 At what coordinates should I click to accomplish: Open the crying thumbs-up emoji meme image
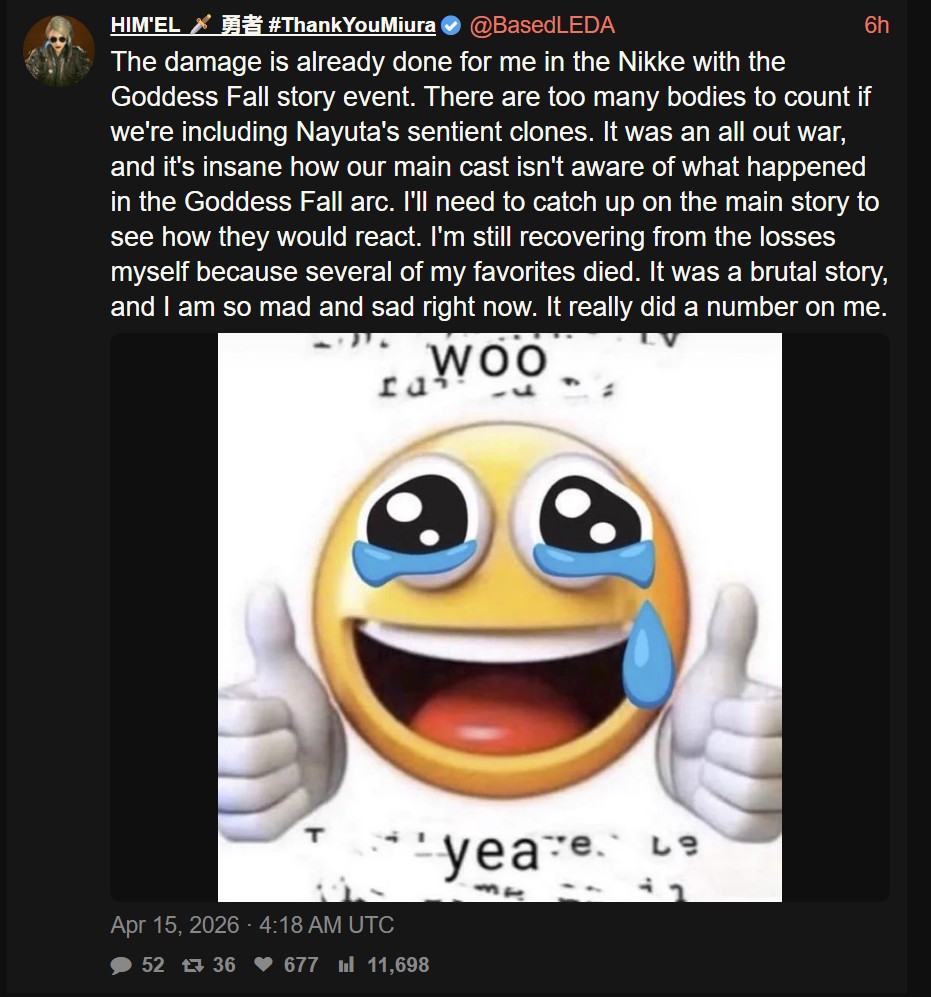coord(500,617)
